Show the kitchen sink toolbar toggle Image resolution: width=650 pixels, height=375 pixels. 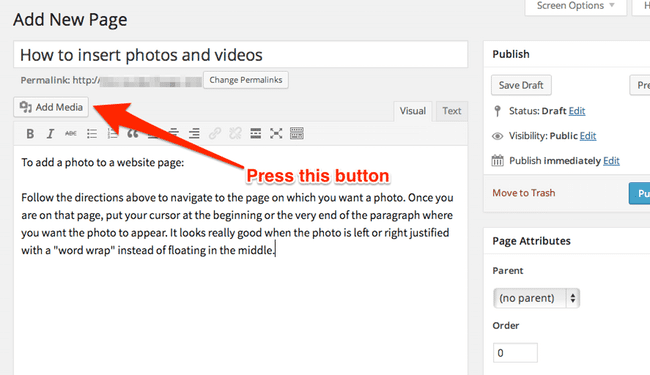pos(297,133)
